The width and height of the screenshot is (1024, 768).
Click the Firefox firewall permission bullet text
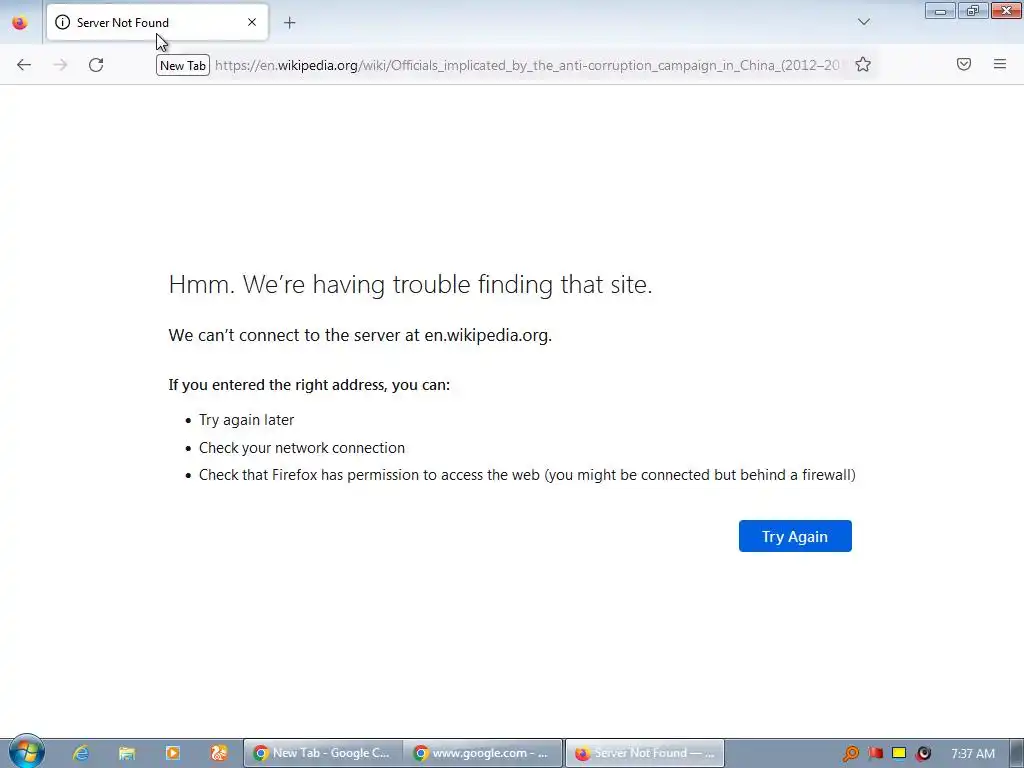coord(527,475)
